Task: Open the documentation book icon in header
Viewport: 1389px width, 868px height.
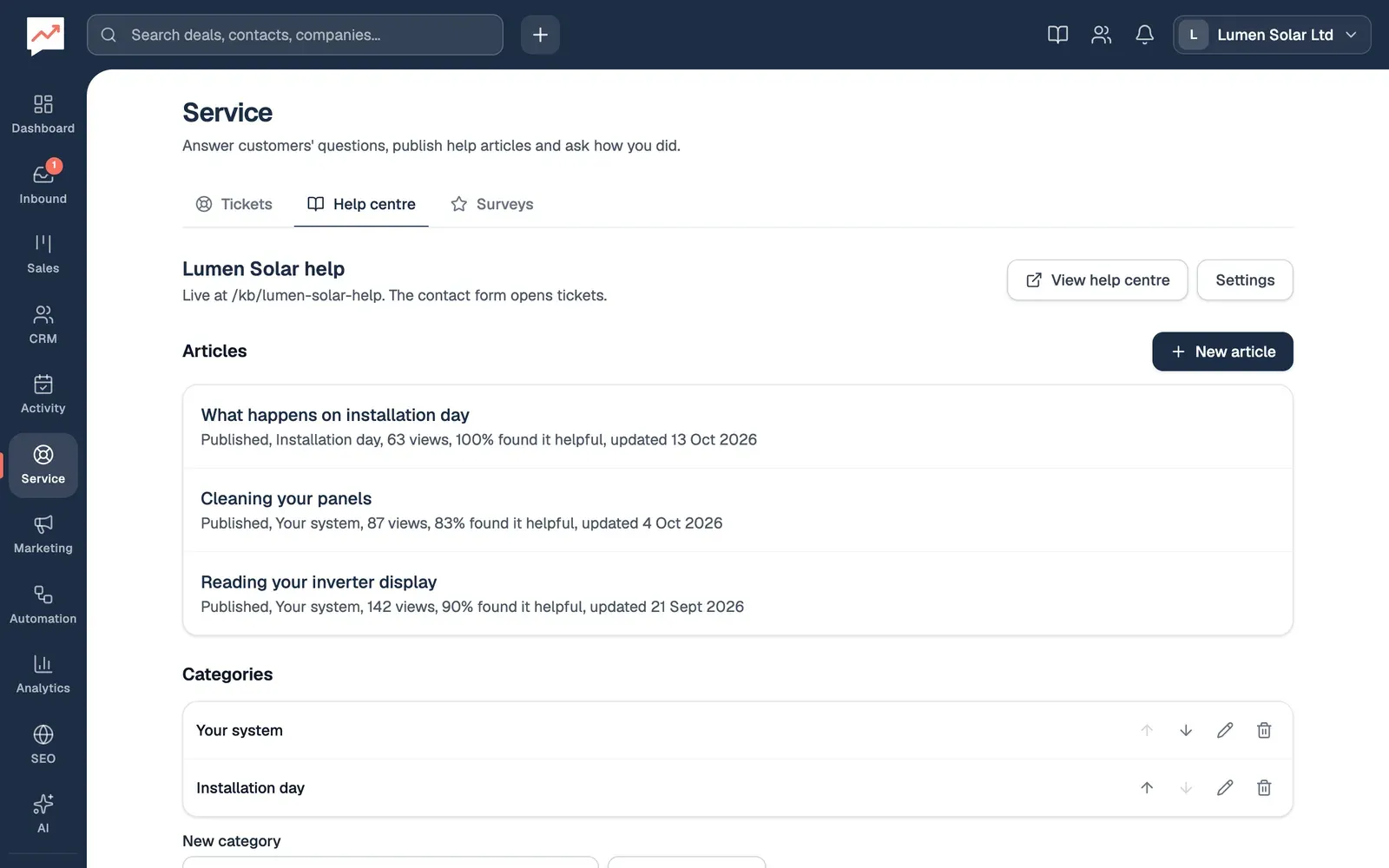Action: coord(1057,35)
